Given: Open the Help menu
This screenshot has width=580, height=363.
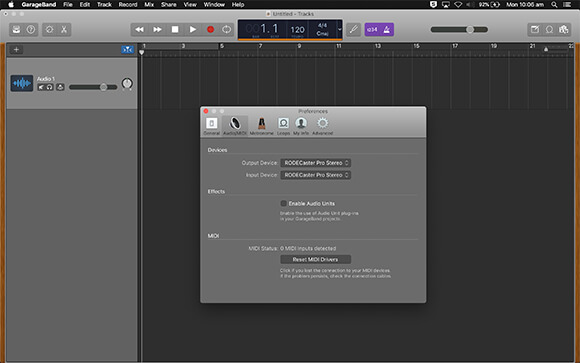Looking at the screenshot, I should tap(238, 4).
